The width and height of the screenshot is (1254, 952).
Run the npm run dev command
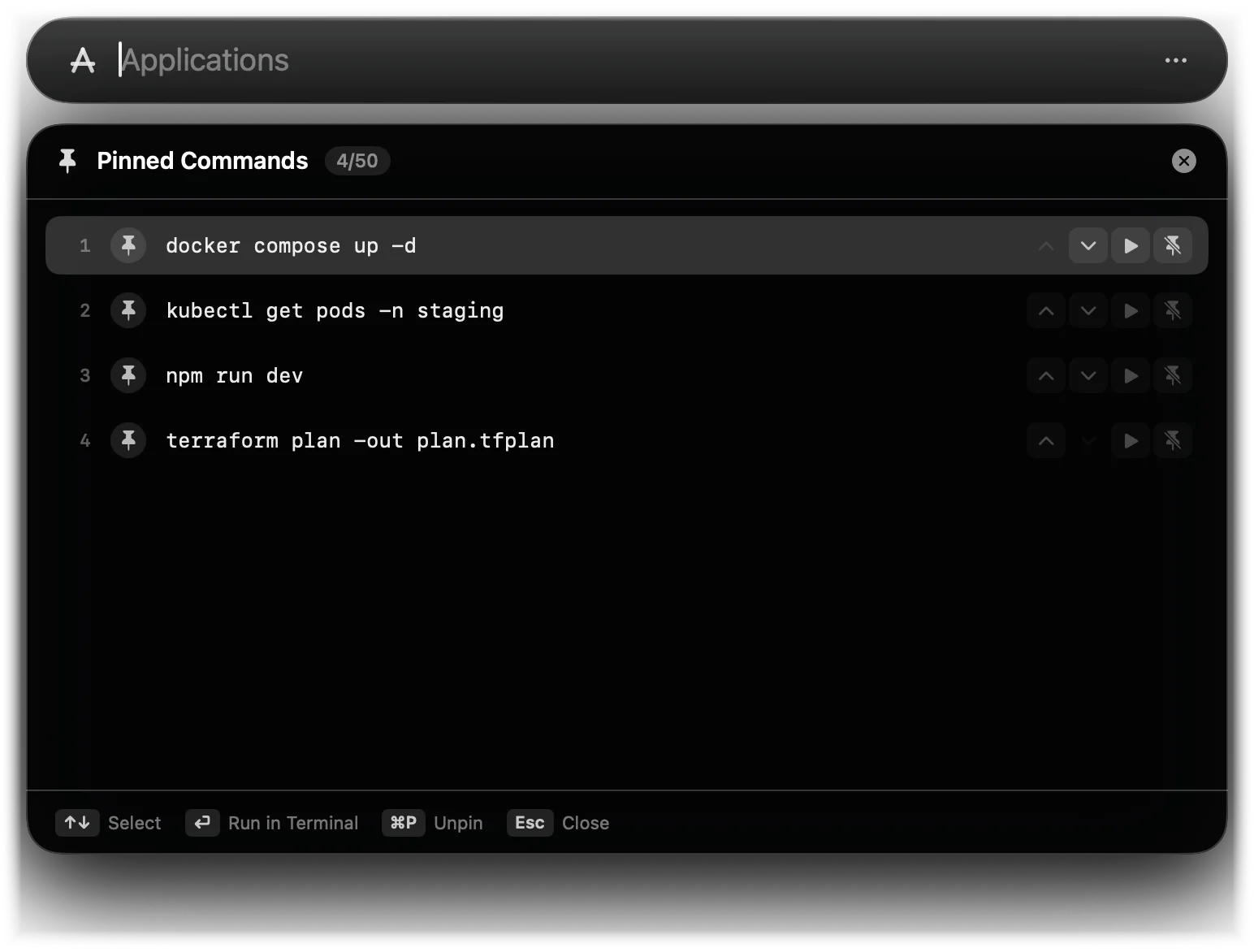click(1131, 375)
